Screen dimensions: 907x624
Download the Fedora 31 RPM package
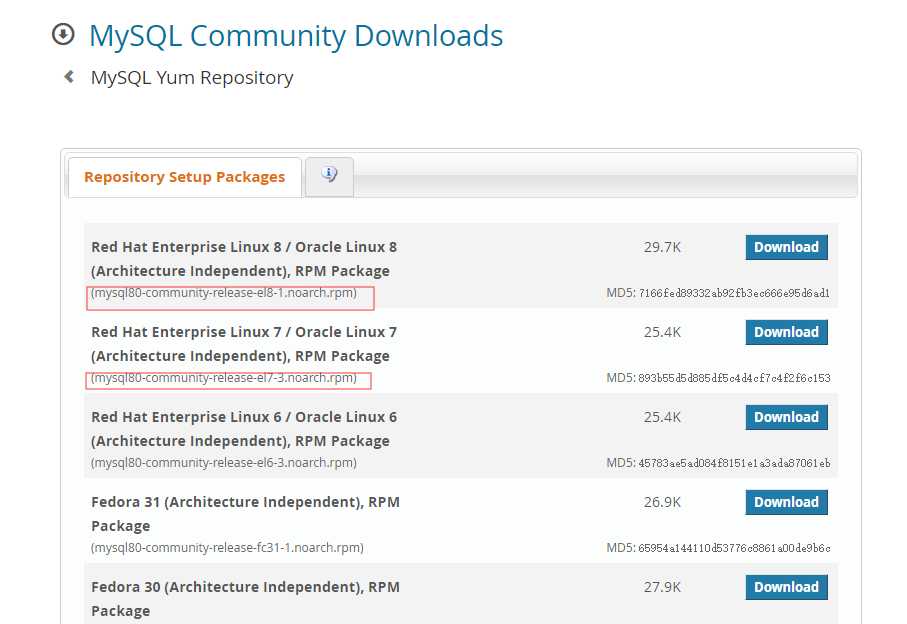(x=786, y=502)
